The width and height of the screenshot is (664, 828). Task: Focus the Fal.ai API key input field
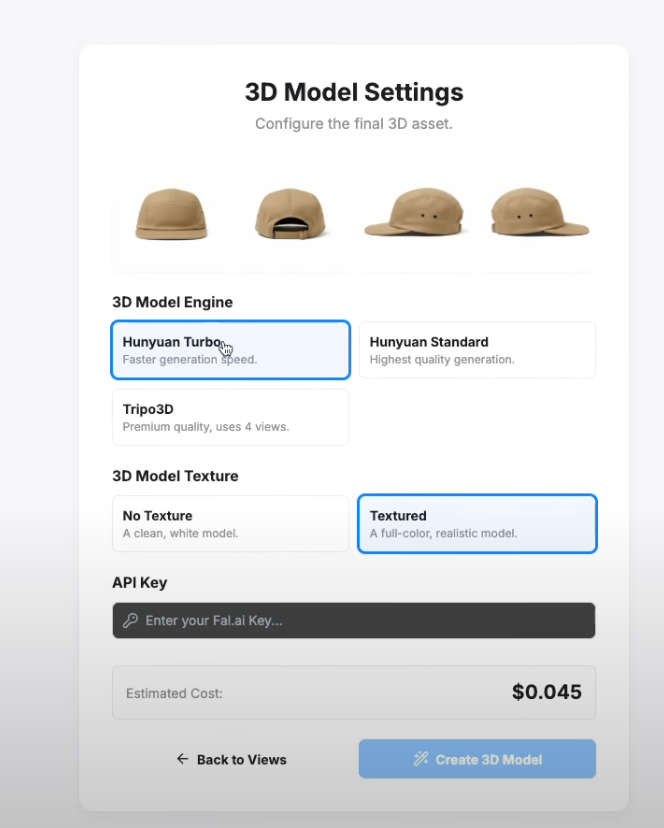point(360,621)
